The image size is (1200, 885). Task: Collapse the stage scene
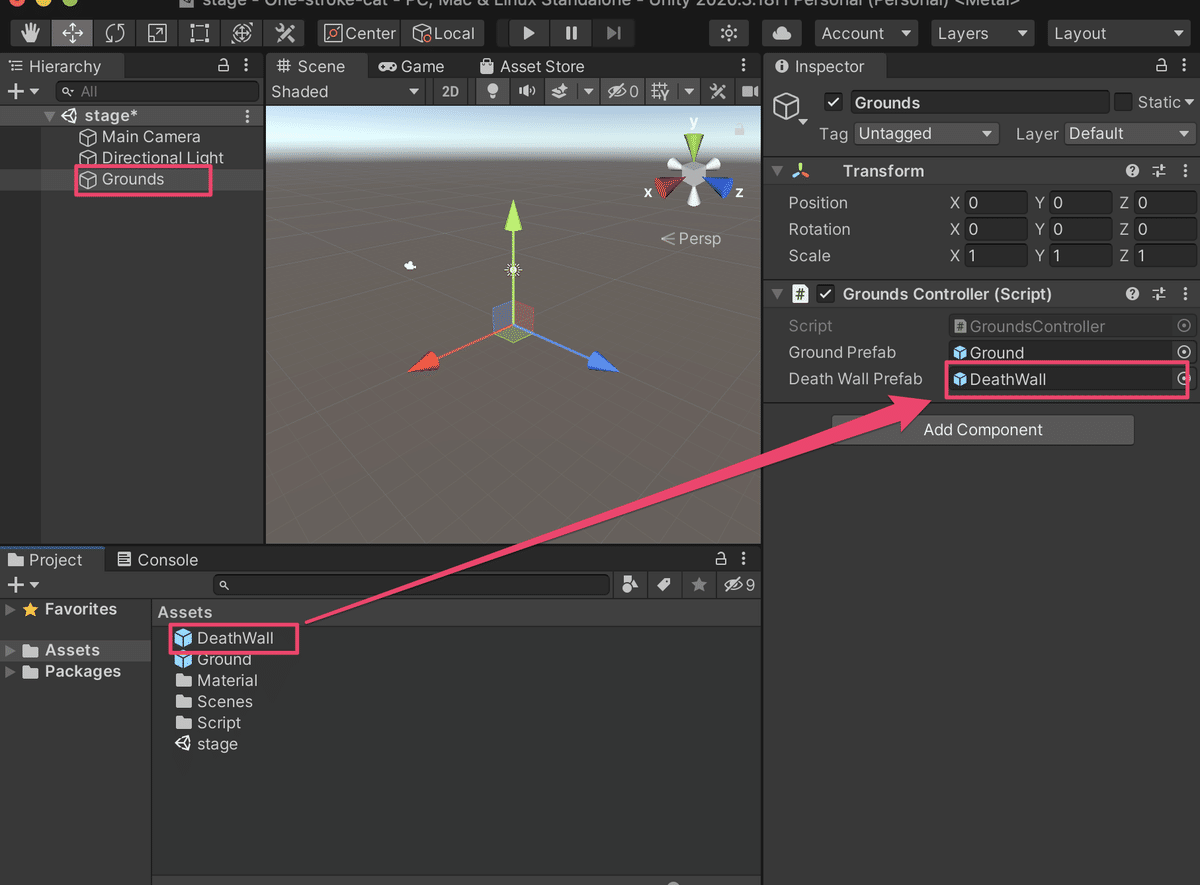pyautogui.click(x=49, y=116)
